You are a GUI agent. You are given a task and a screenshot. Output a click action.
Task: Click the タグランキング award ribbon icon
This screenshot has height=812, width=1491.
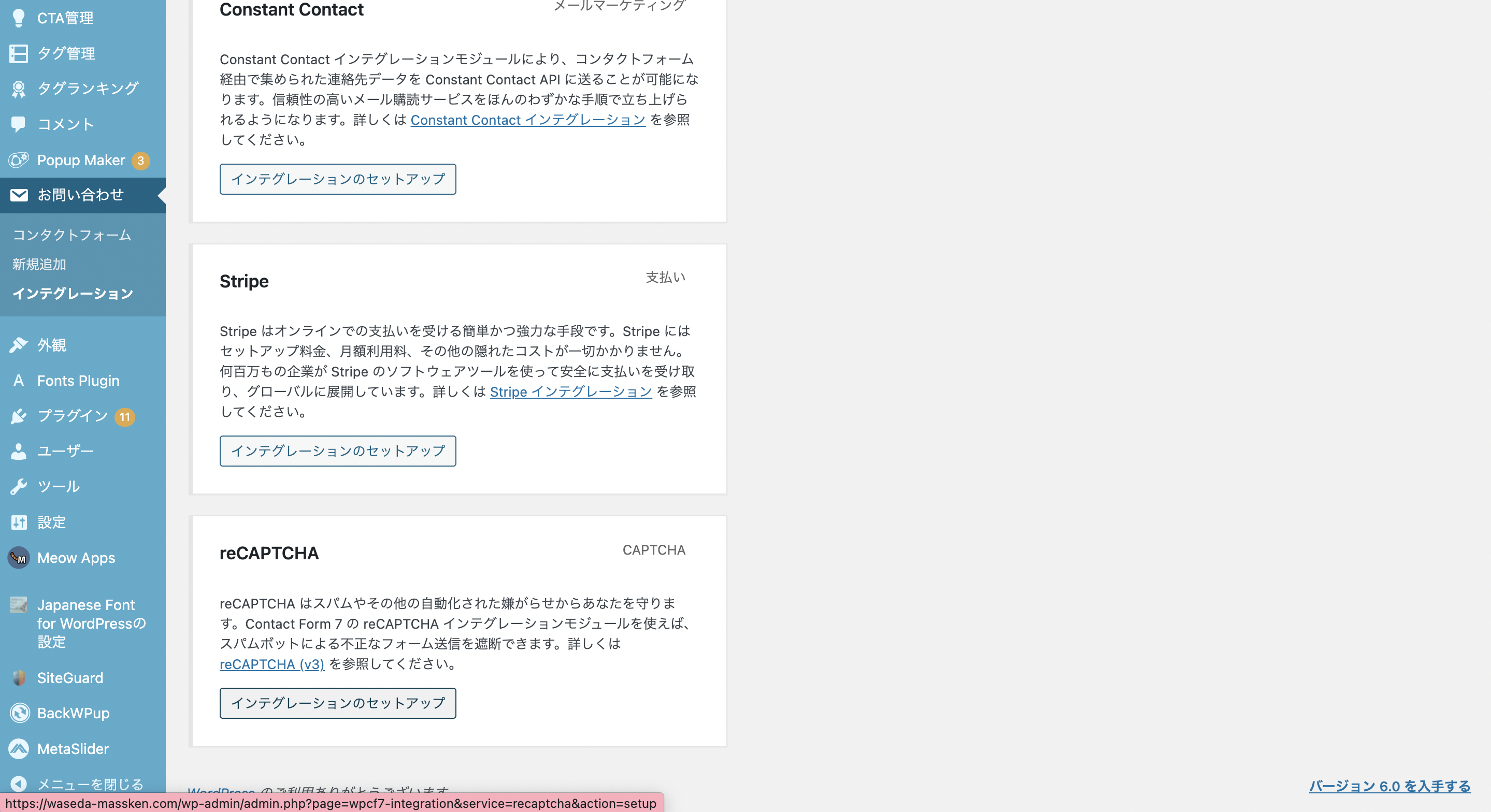click(x=19, y=89)
